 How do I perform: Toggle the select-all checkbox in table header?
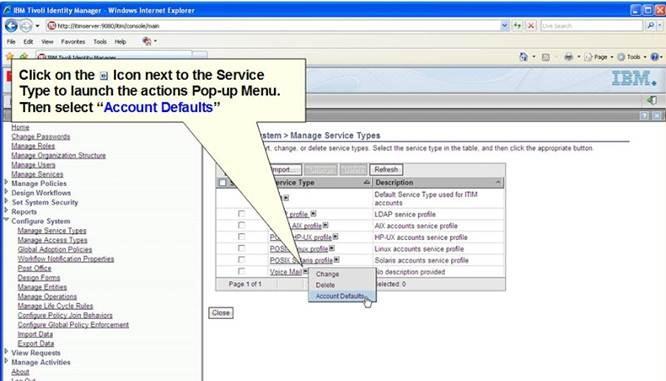tap(222, 183)
